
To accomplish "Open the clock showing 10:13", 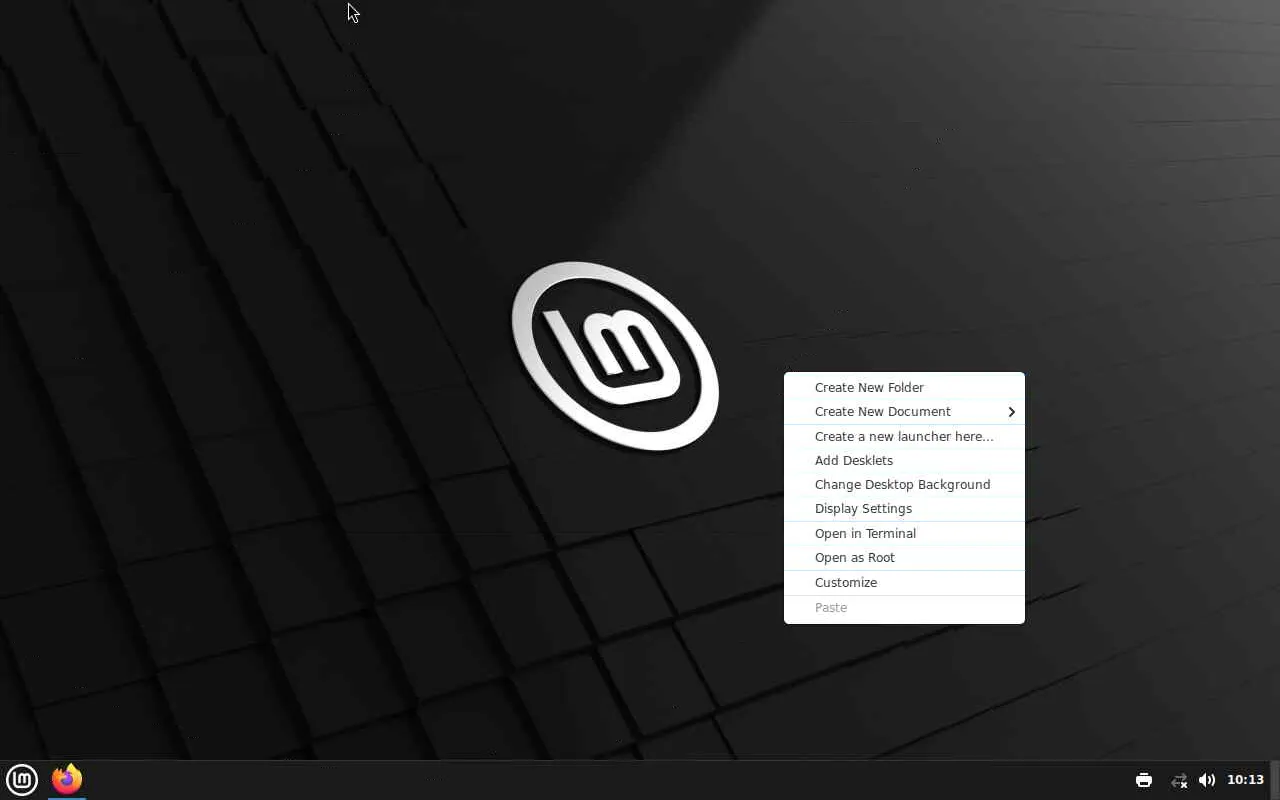I will click(1245, 780).
